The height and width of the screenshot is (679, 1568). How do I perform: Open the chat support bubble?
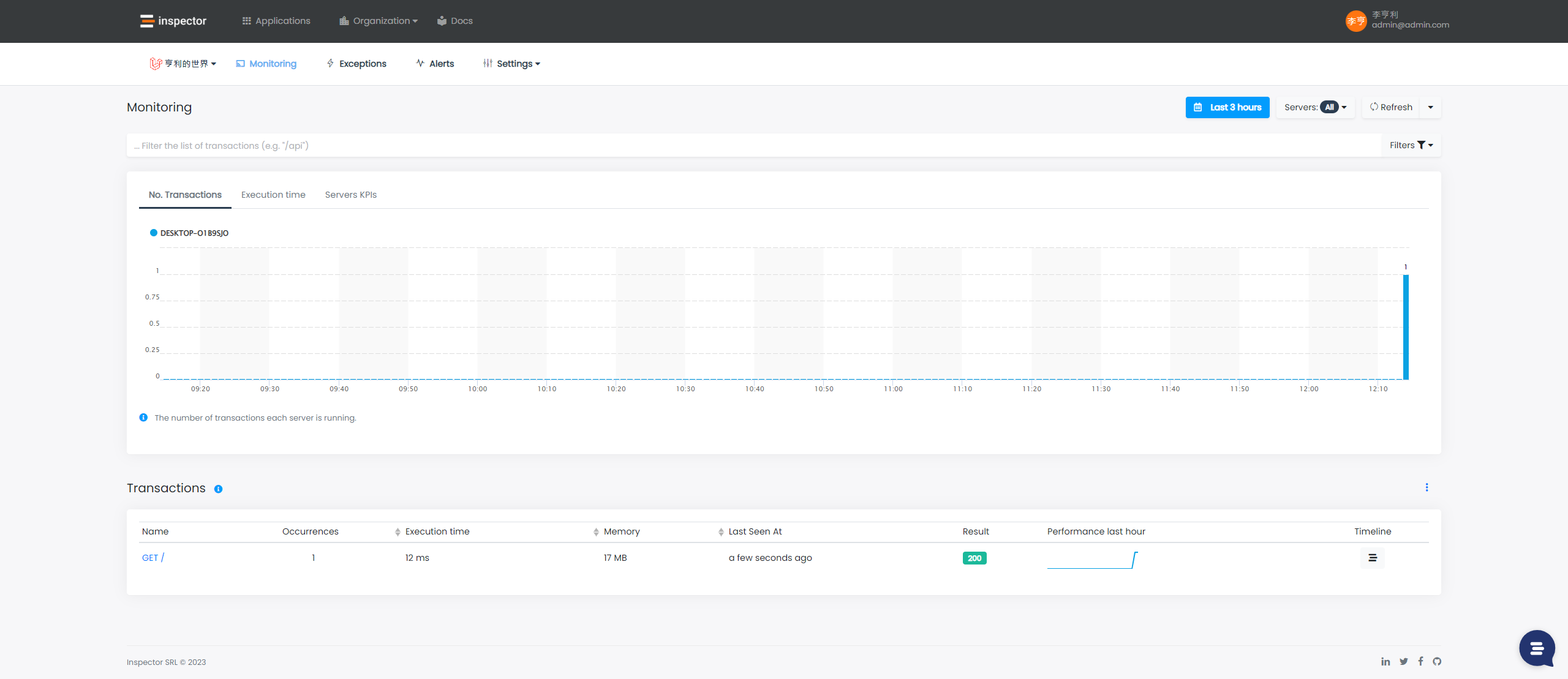click(1536, 648)
